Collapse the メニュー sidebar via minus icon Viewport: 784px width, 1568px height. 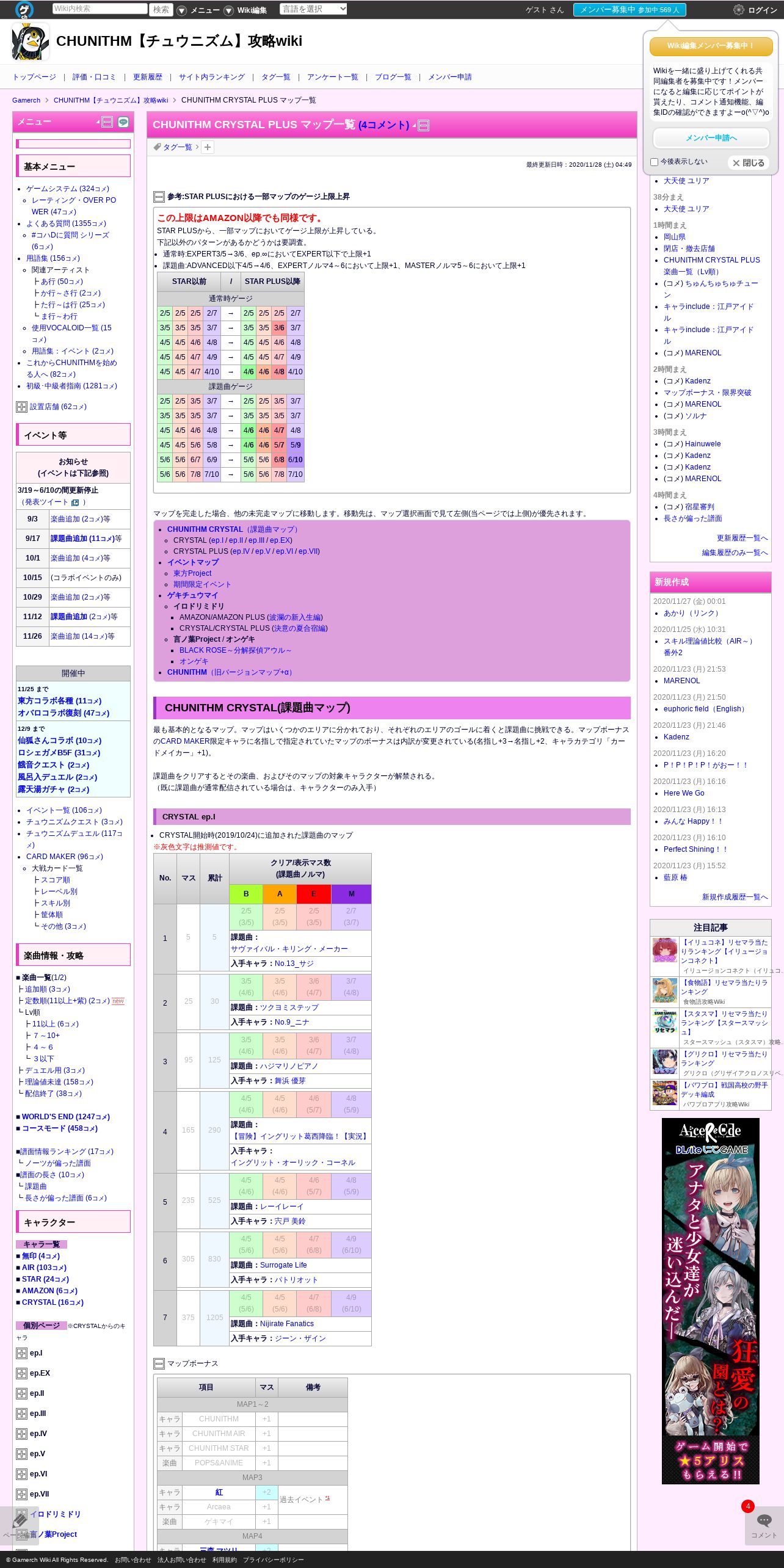[107, 122]
